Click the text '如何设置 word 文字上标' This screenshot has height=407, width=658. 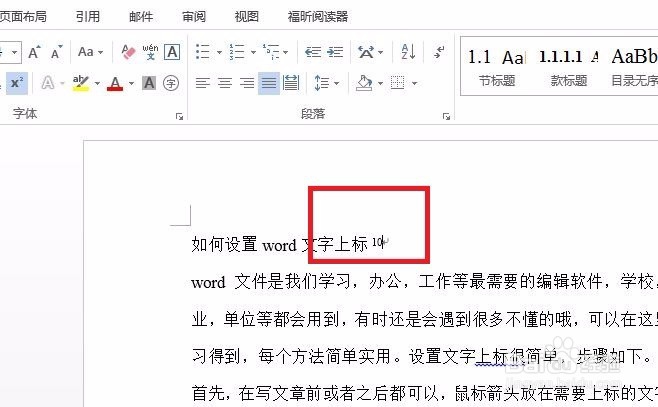(280, 244)
